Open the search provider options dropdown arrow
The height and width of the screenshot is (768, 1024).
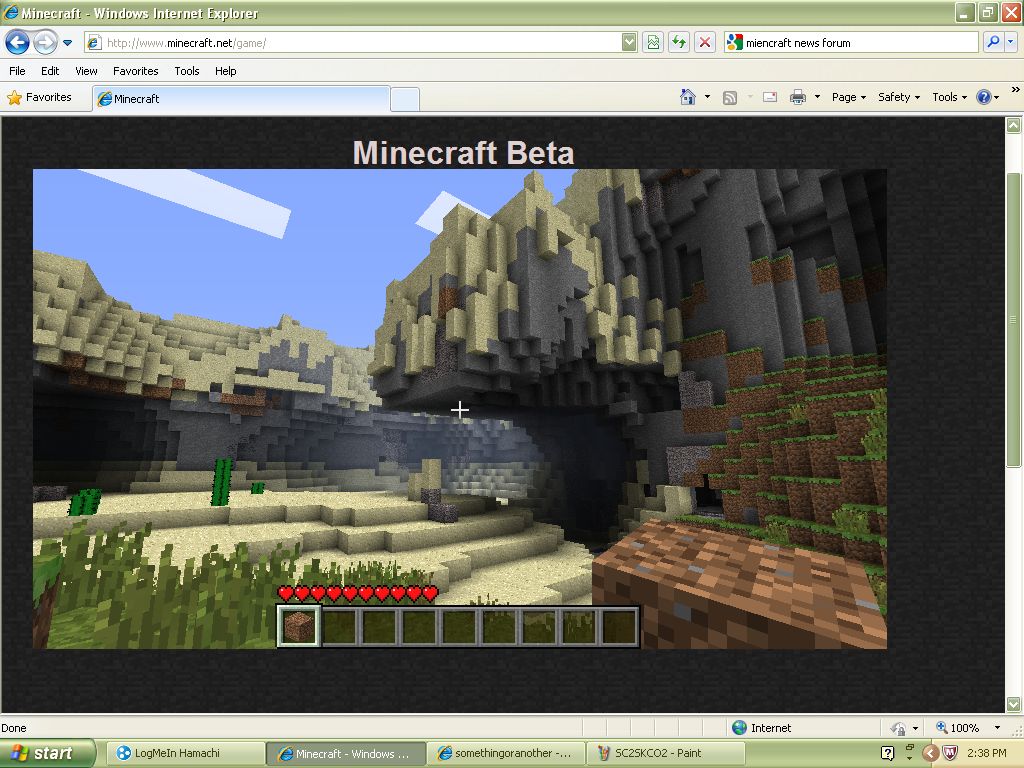(x=1011, y=42)
